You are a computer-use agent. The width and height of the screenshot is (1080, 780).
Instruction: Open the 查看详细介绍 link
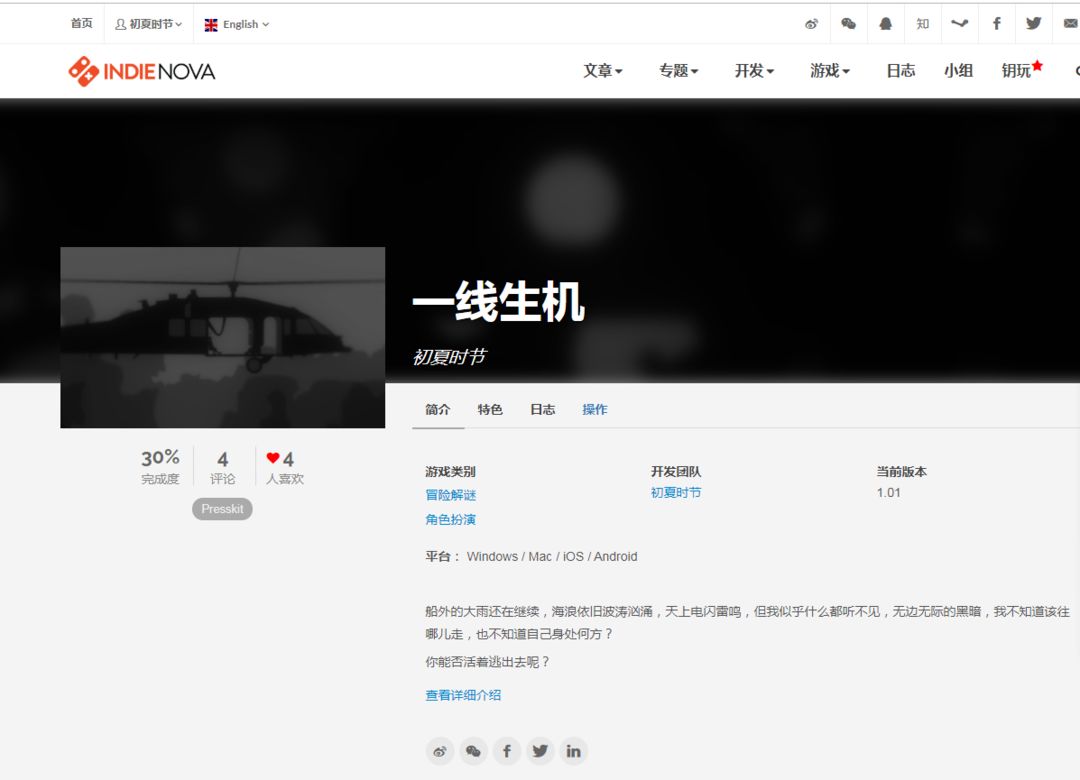pyautogui.click(x=464, y=695)
